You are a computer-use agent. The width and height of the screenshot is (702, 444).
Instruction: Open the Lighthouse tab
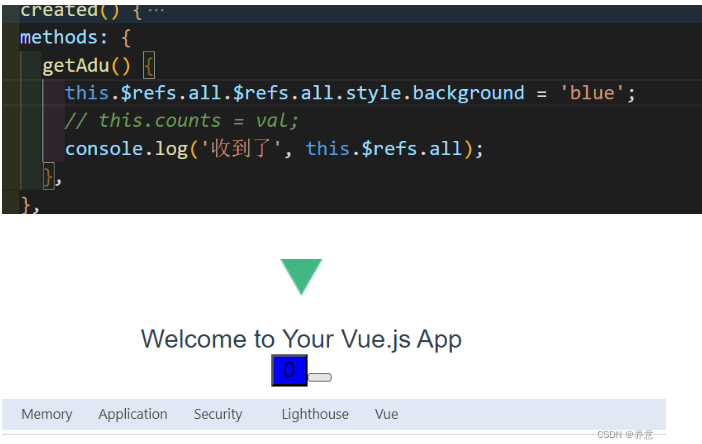(315, 414)
